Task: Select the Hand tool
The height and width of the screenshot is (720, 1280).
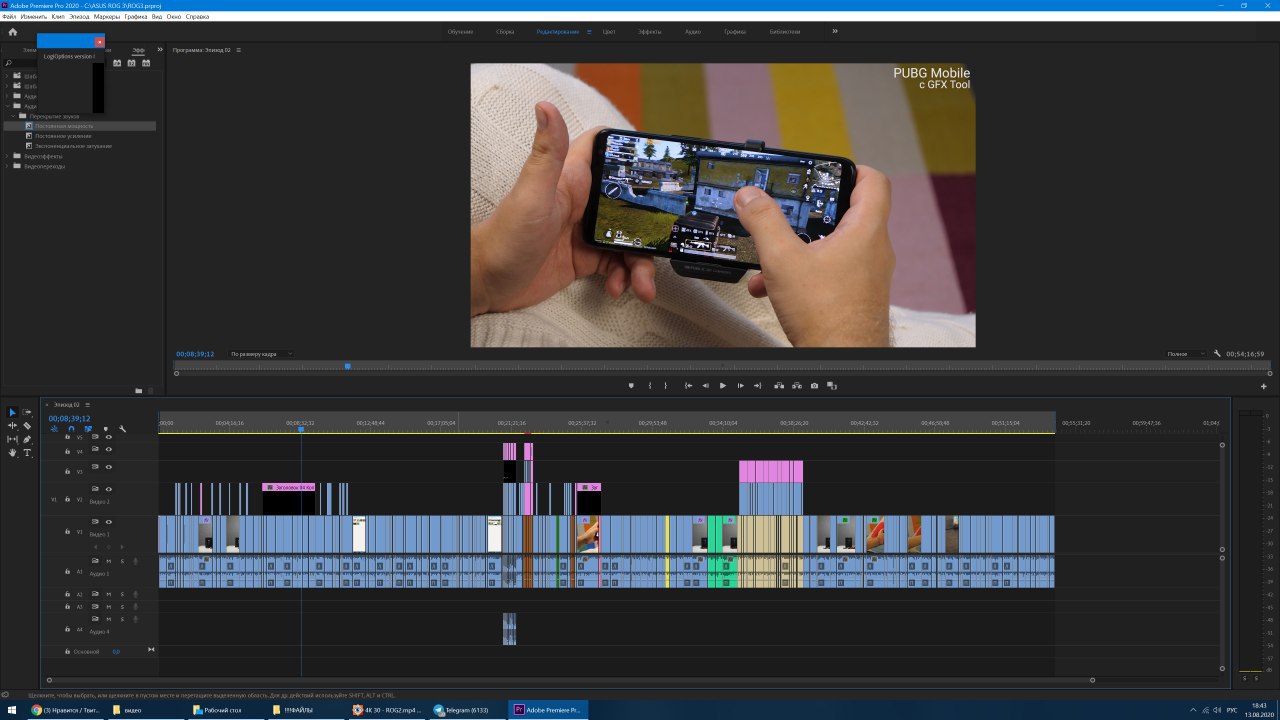Action: tap(12, 453)
